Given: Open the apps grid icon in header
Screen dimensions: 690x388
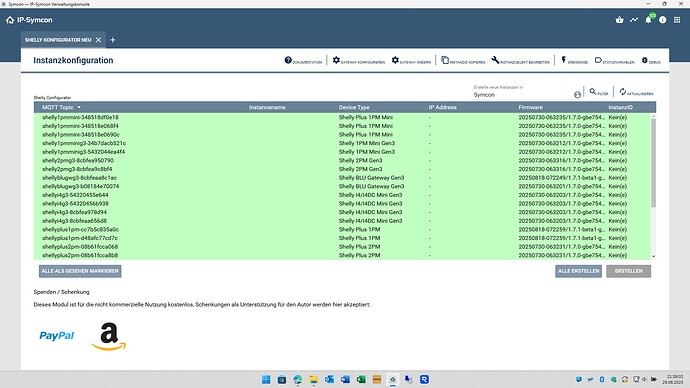Looking at the screenshot, I should [x=677, y=20].
